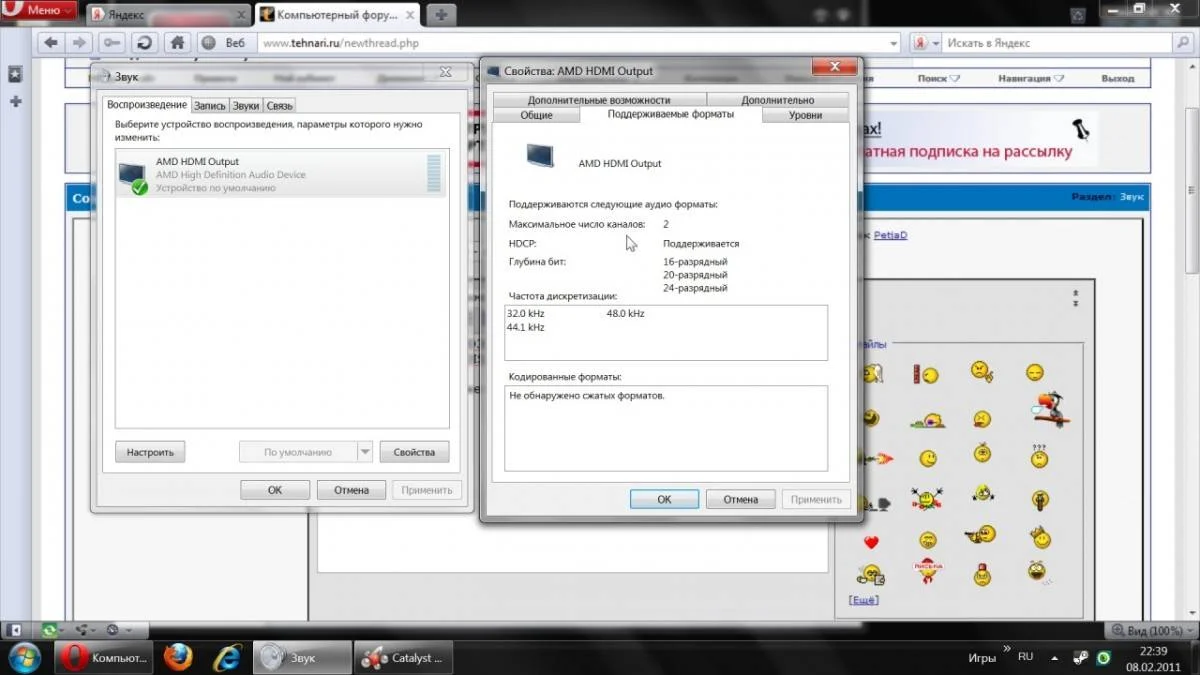
Task: Insert the crowned king smiley
Action: (x=1041, y=537)
